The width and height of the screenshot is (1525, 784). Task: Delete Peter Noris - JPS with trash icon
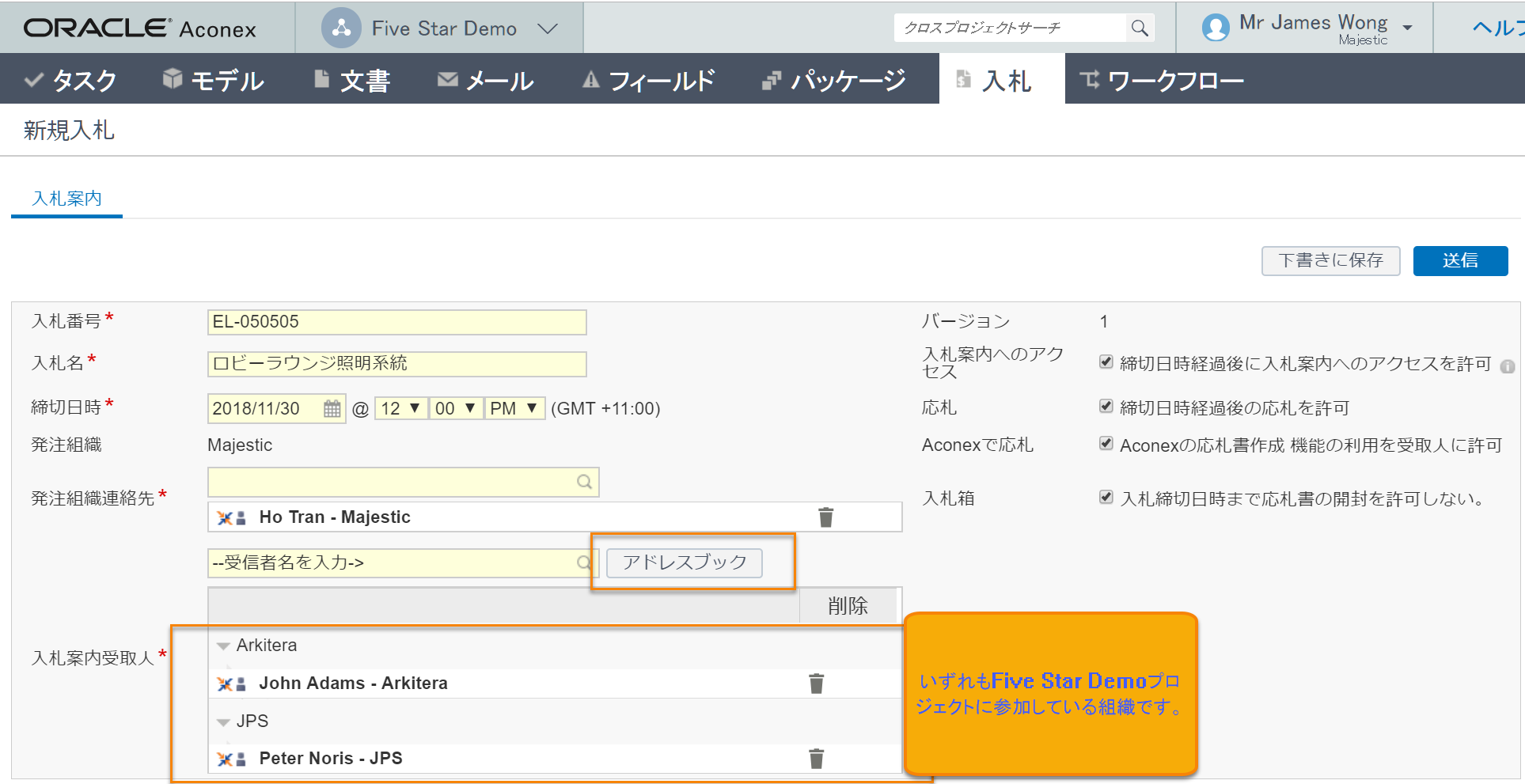(816, 759)
